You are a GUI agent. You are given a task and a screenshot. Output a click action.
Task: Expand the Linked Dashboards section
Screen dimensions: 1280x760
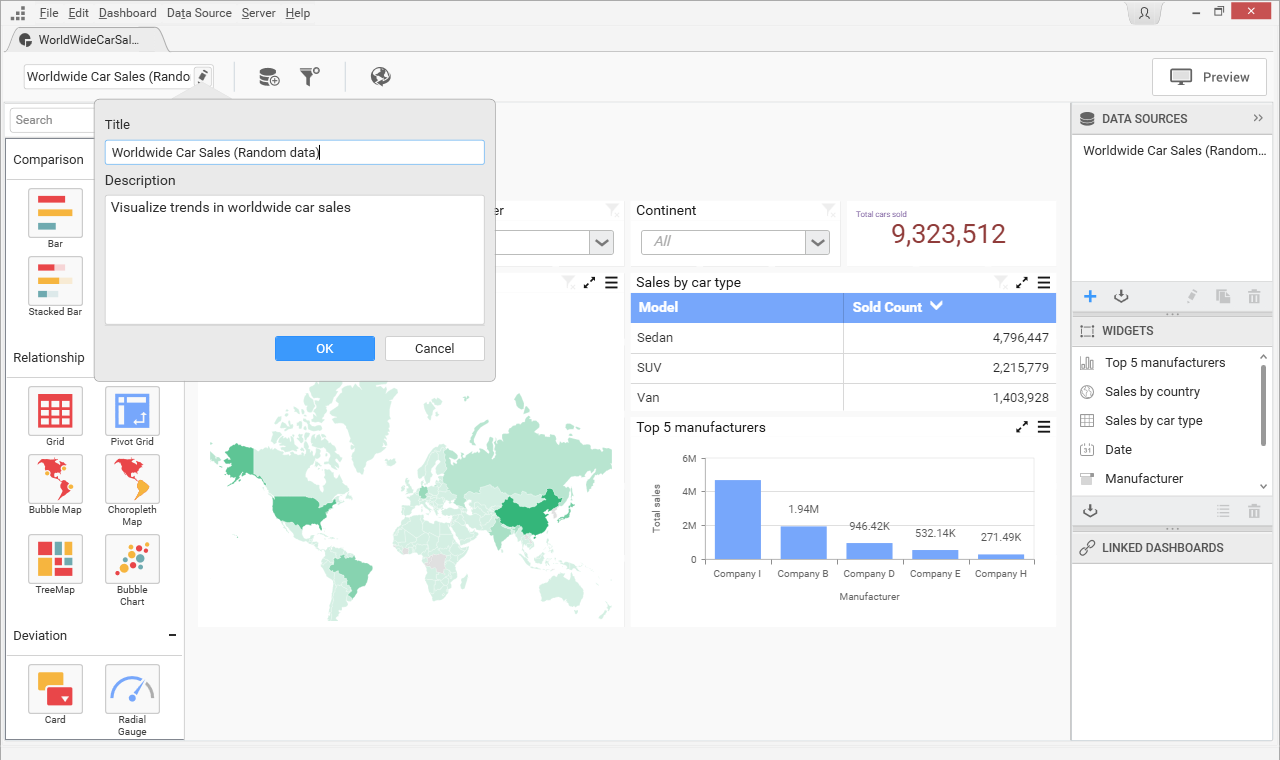1171,548
